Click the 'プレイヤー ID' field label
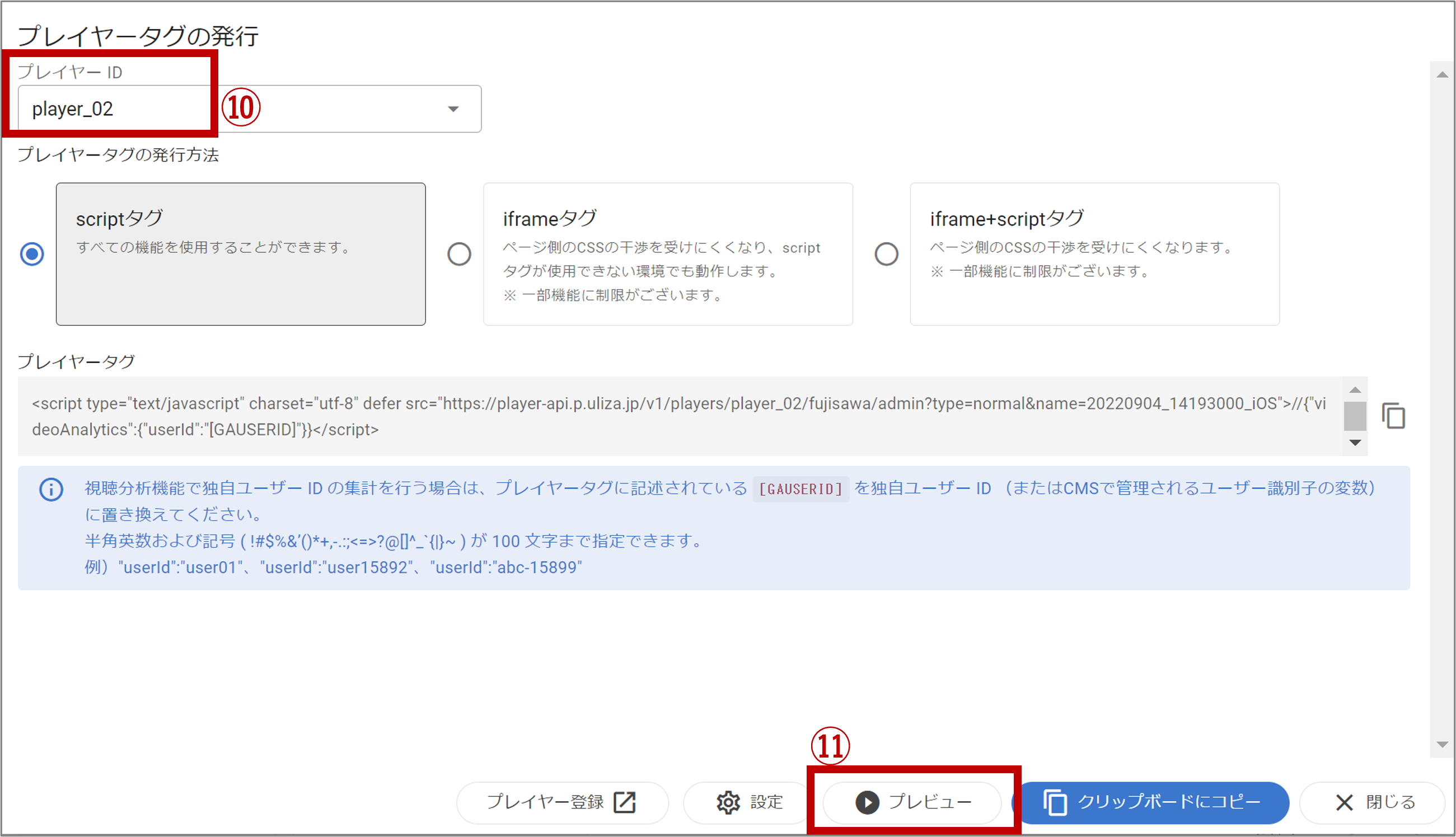The width and height of the screenshot is (1456, 837). tap(69, 72)
